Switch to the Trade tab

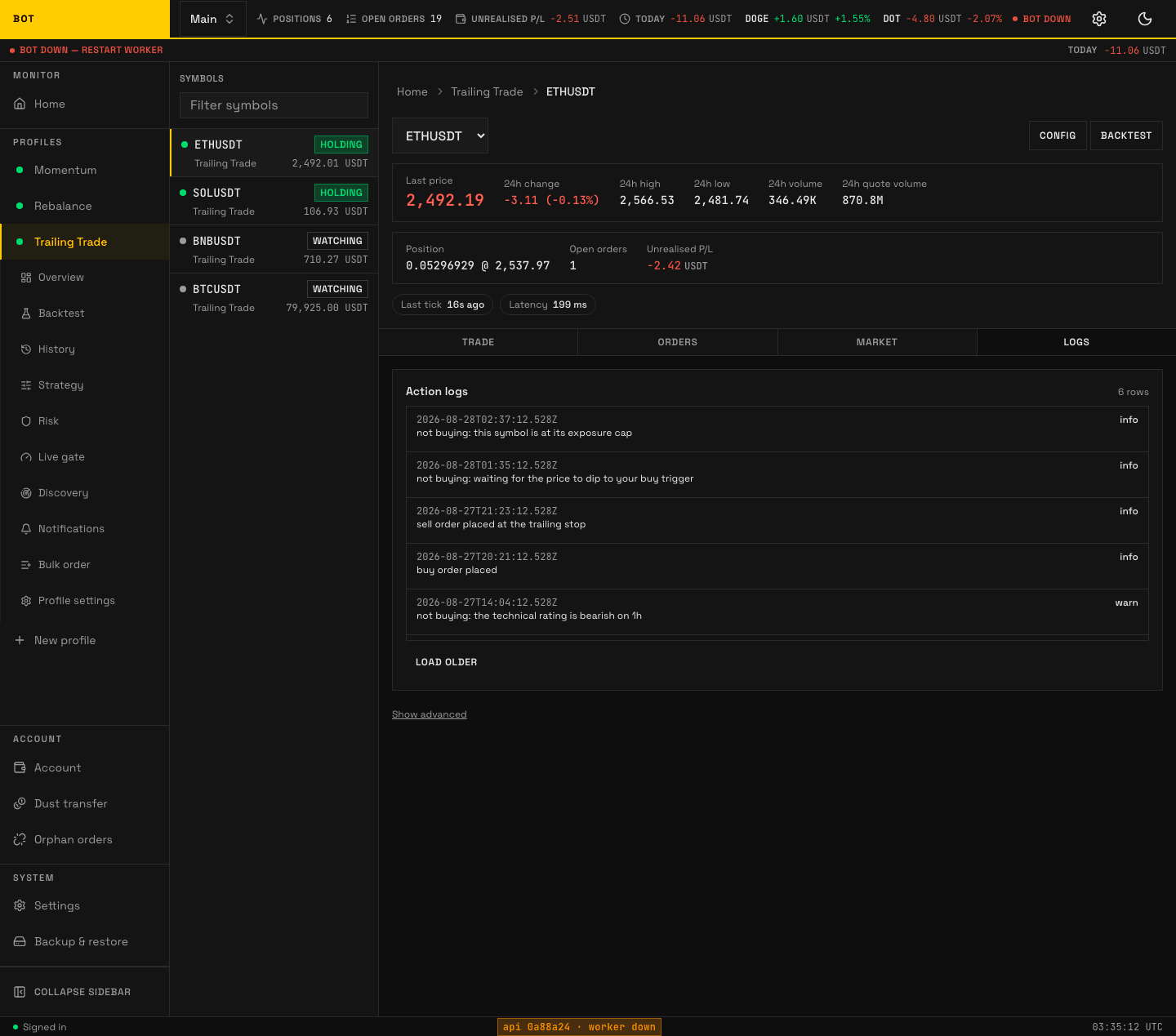pos(479,342)
